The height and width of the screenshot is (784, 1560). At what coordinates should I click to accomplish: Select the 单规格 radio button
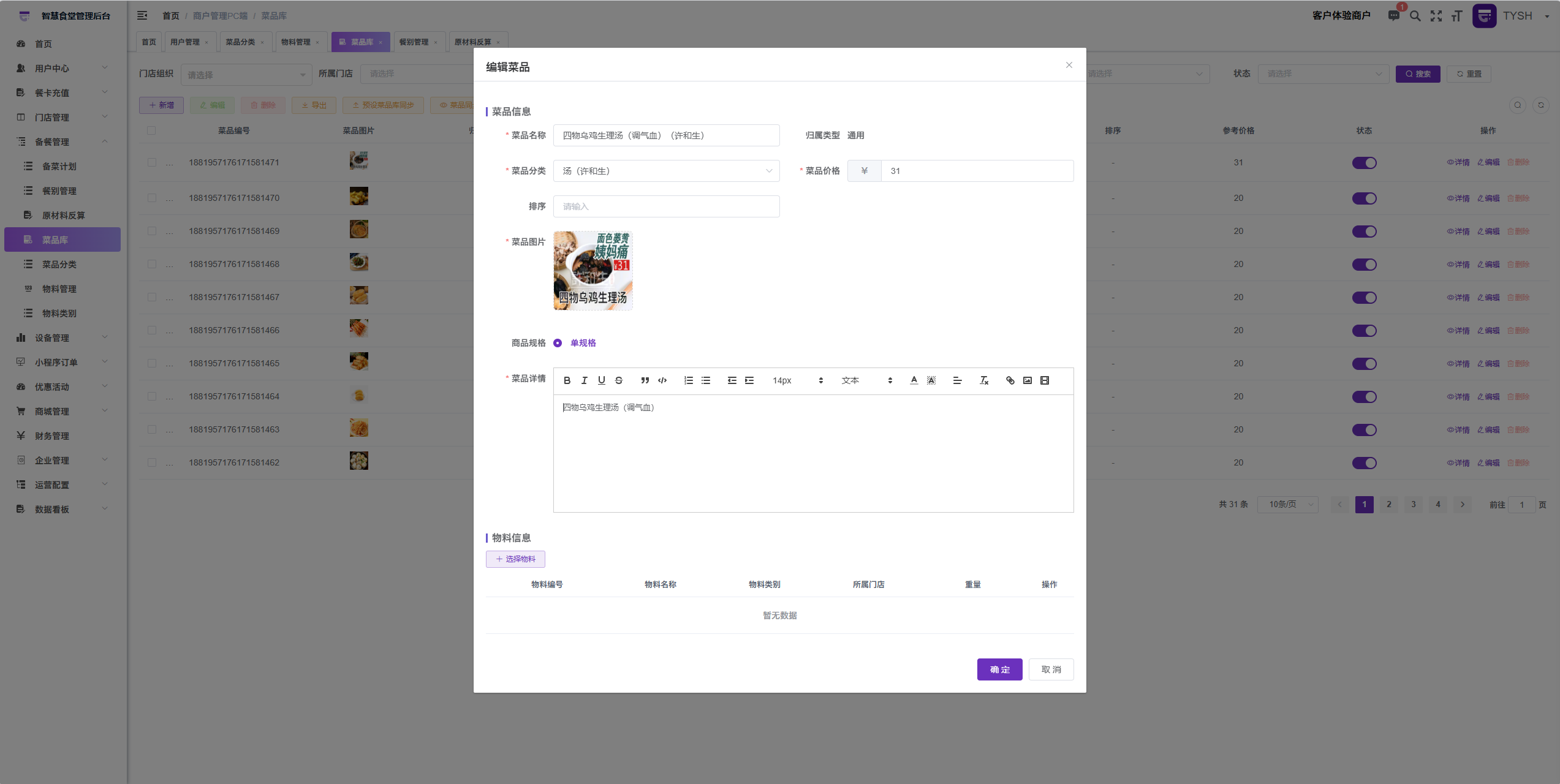click(x=558, y=343)
